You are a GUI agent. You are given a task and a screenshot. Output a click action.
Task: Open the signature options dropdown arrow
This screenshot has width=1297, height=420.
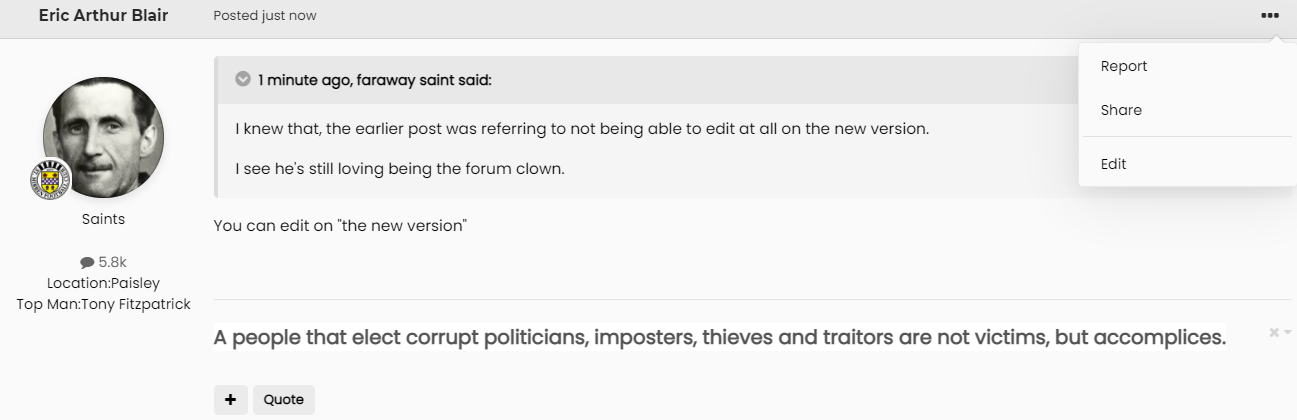(x=1288, y=333)
